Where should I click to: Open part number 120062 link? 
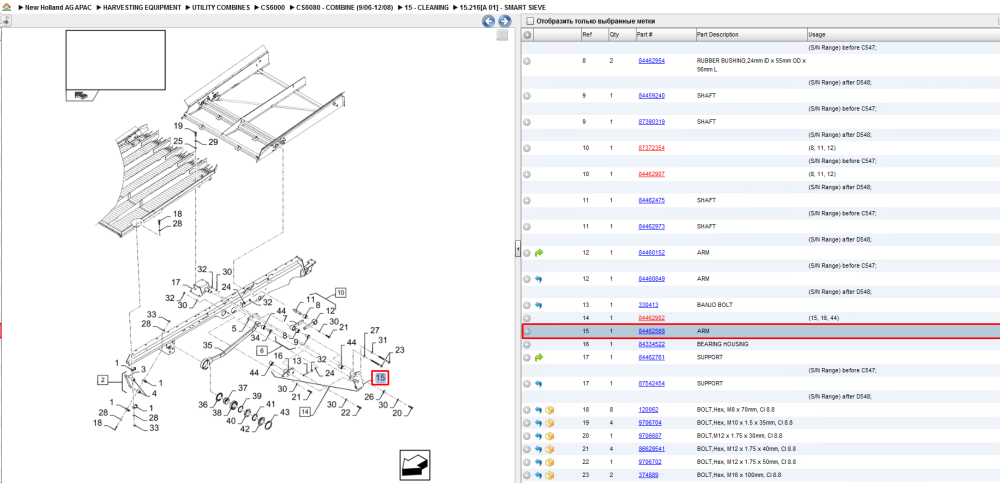click(648, 410)
